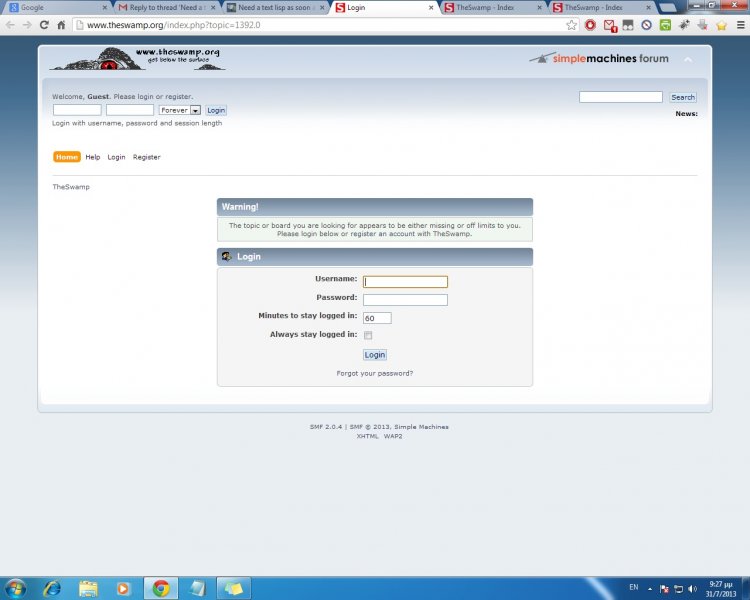The image size is (750, 600).
Task: Switch to the Need a test lisp tab
Action: coord(276,8)
